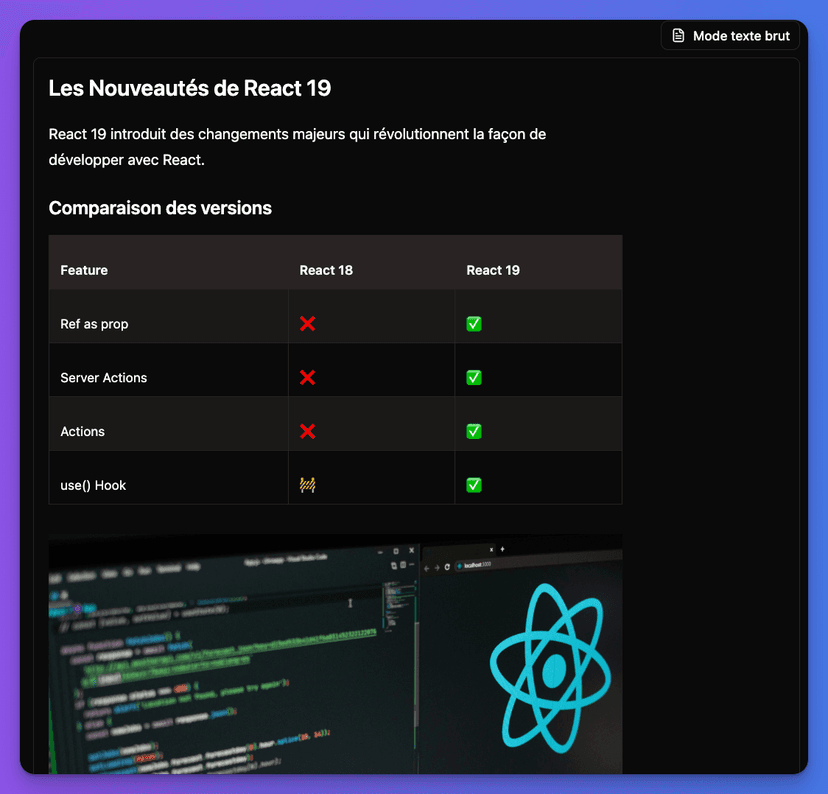Image resolution: width=828 pixels, height=794 pixels.
Task: Toggle Server Actions availability for React 19
Action: point(473,377)
